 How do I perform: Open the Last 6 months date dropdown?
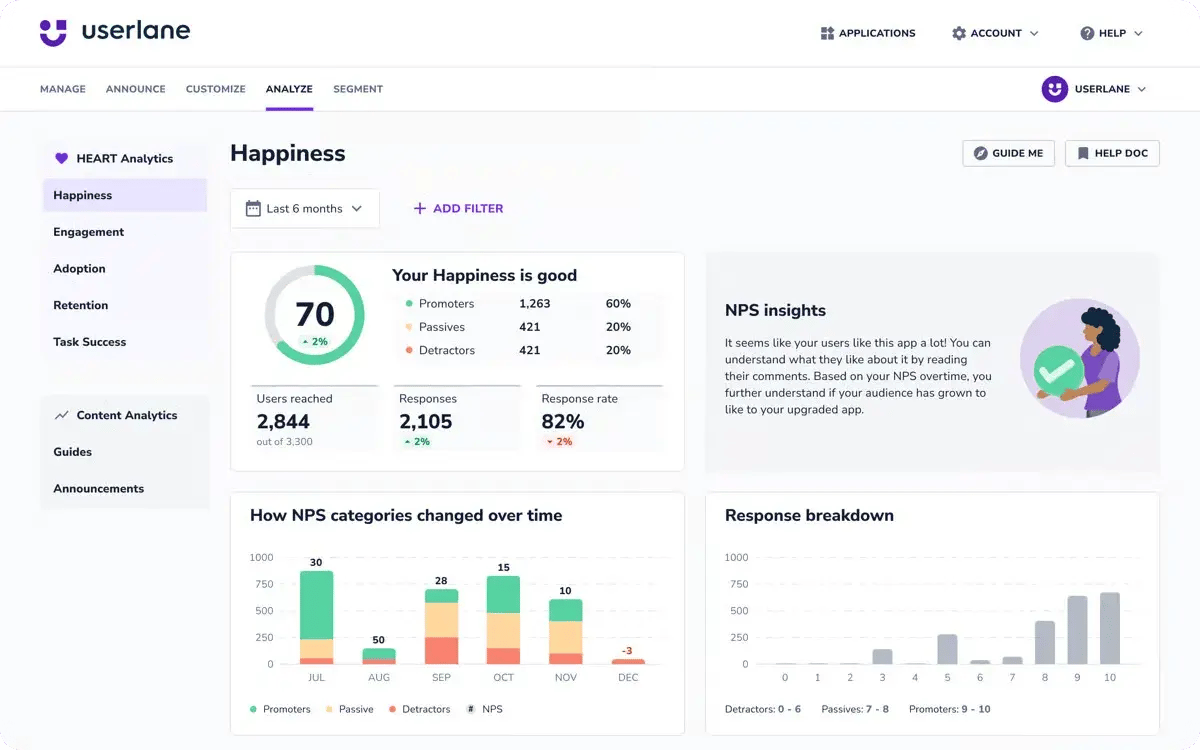click(x=305, y=208)
